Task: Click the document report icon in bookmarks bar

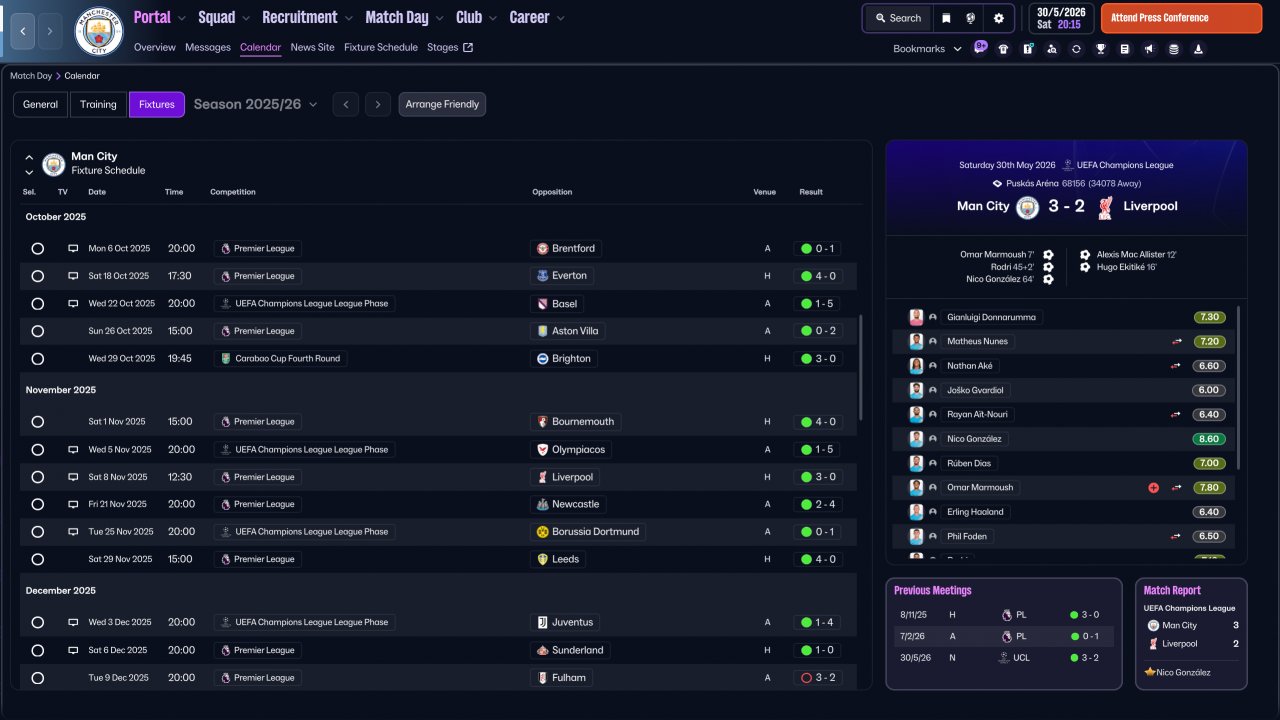Action: click(x=1125, y=49)
